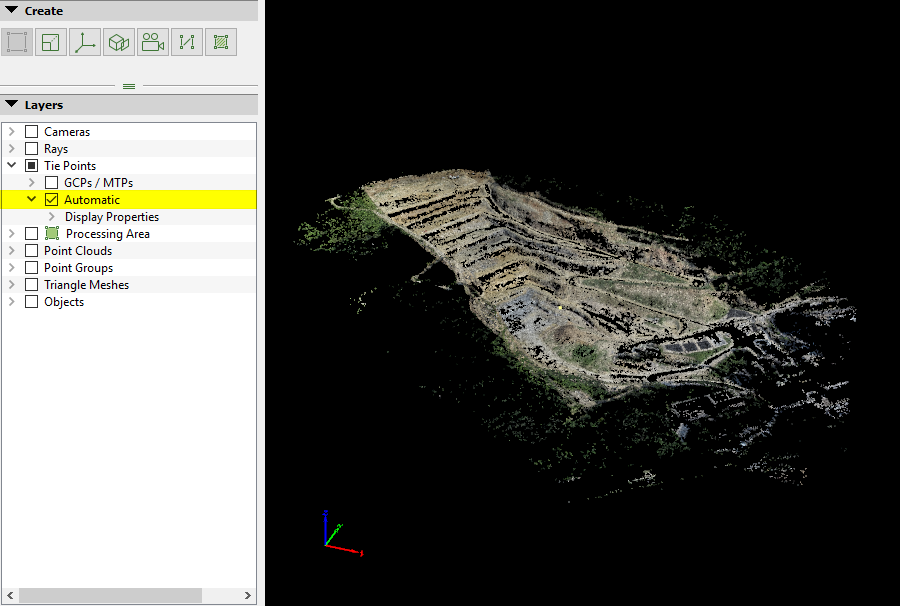
Task: Choose the new Polyline tool
Action: [187, 42]
